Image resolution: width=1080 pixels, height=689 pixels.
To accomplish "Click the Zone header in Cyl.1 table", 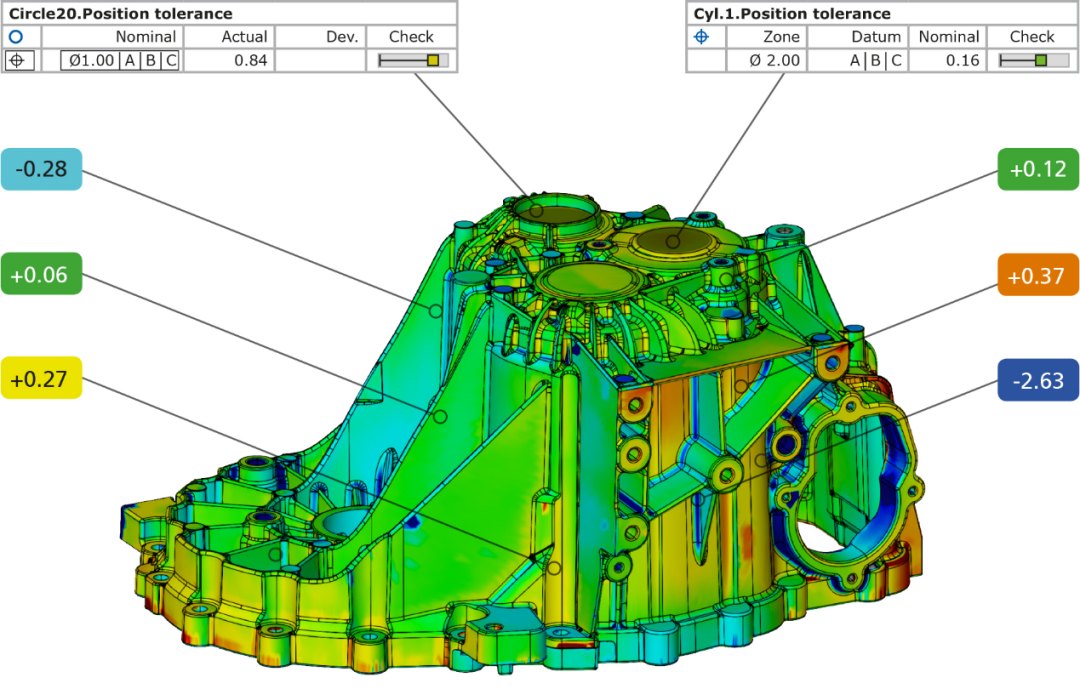I will point(781,37).
